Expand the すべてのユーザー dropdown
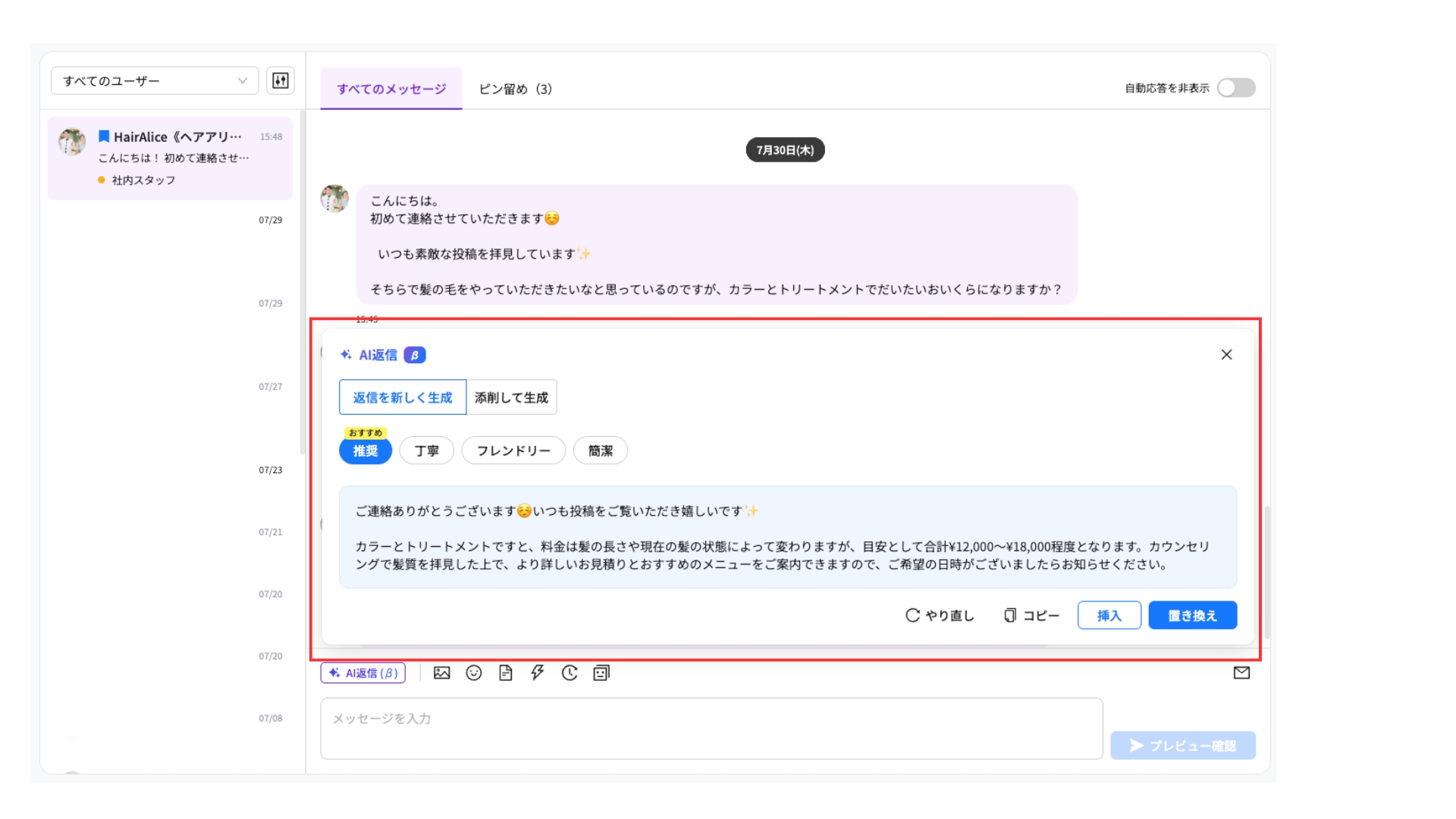Viewport: 1456px width, 819px height. click(x=155, y=80)
